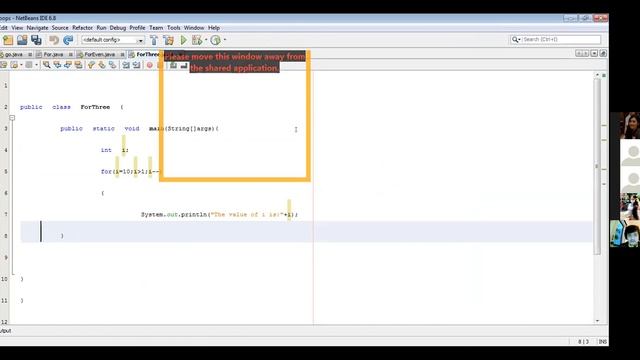The width and height of the screenshot is (640, 360).
Task: Open the Help menu
Action: [214, 28]
